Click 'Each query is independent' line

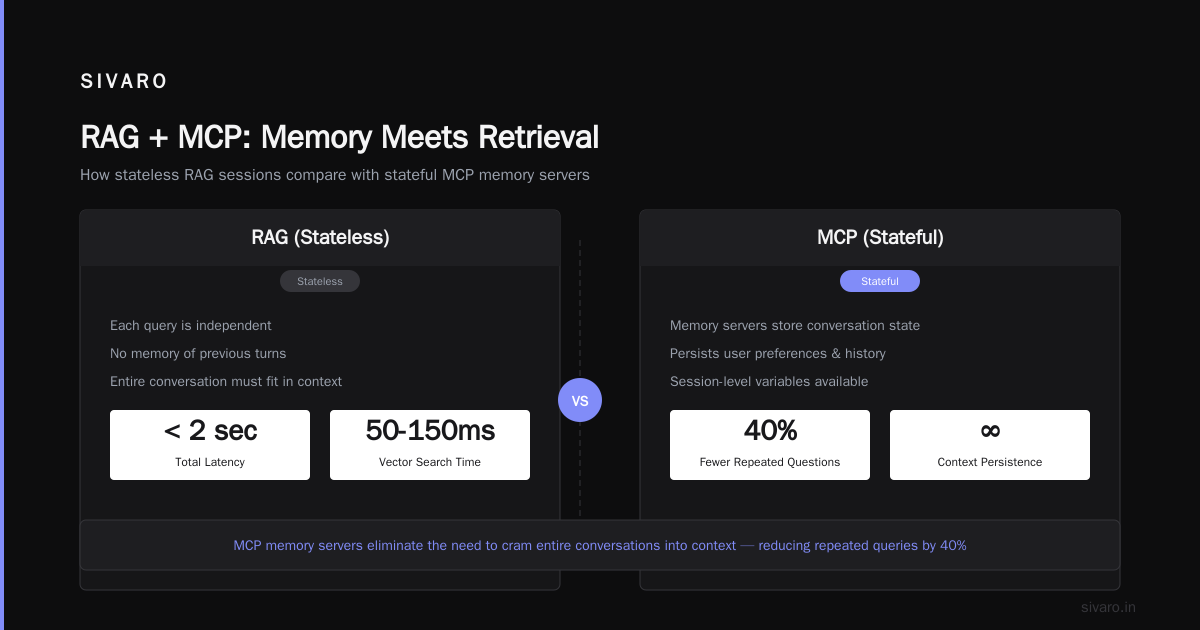(x=191, y=325)
